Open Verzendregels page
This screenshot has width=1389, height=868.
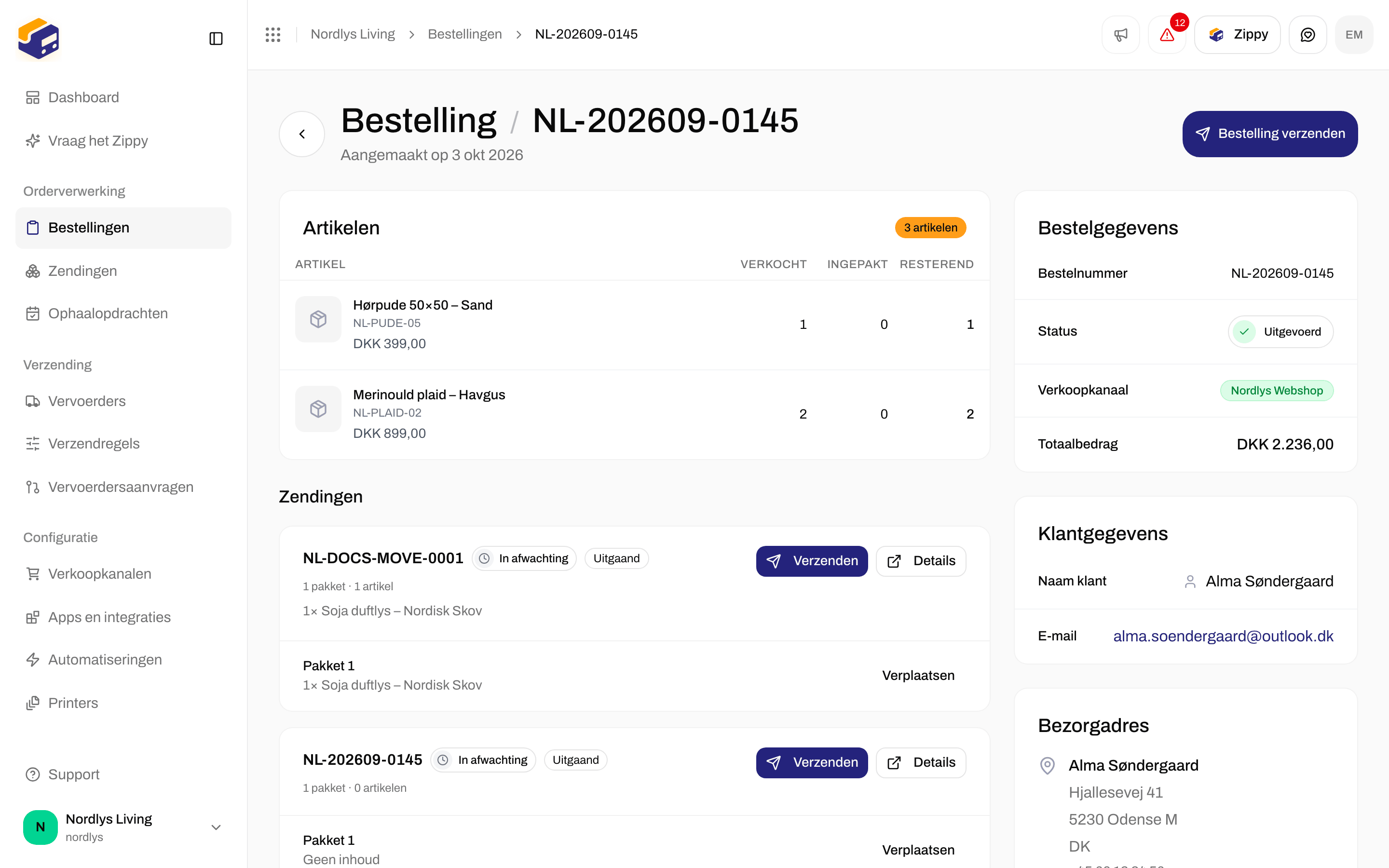123,444
